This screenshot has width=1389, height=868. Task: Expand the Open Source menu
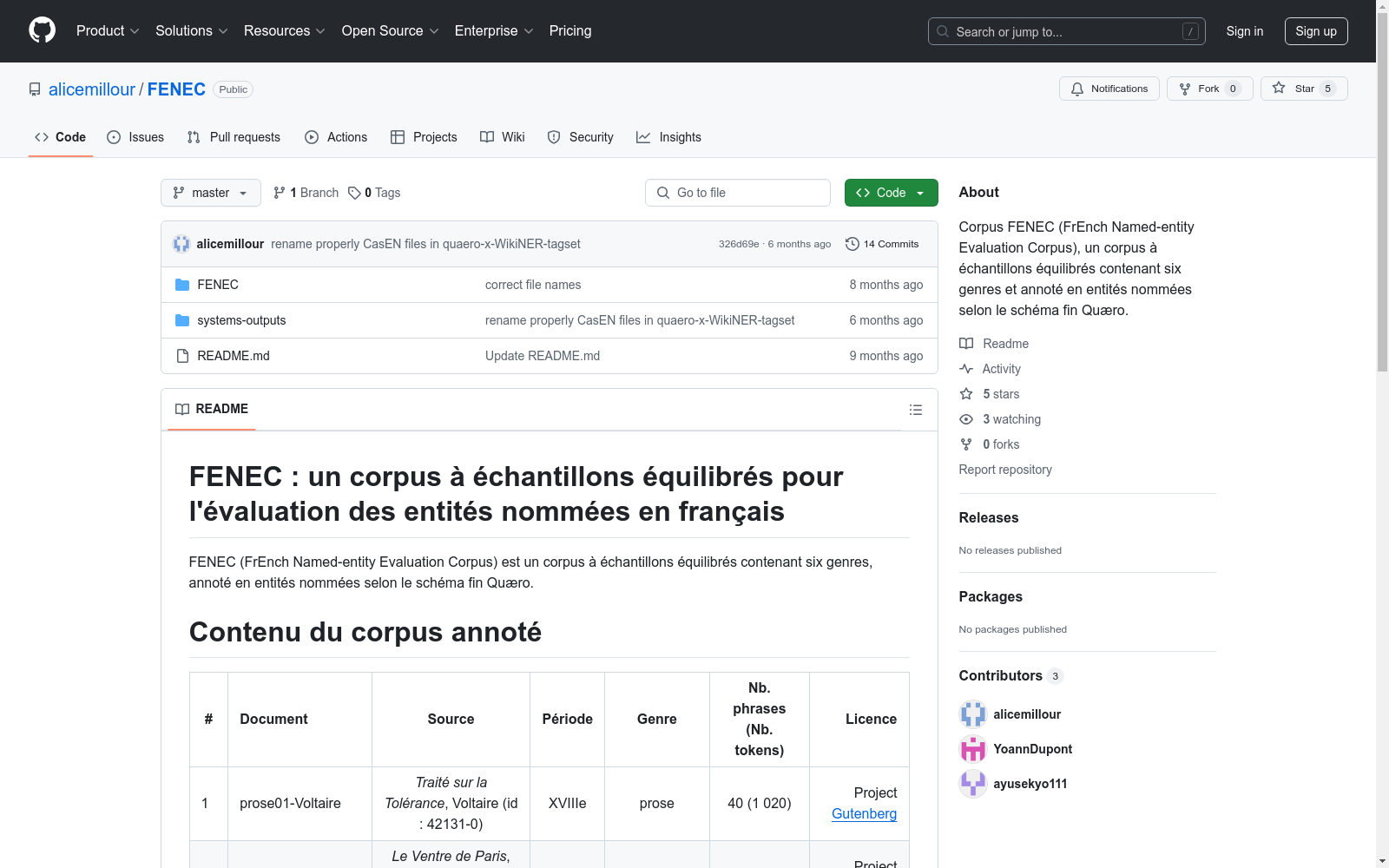pos(391,31)
